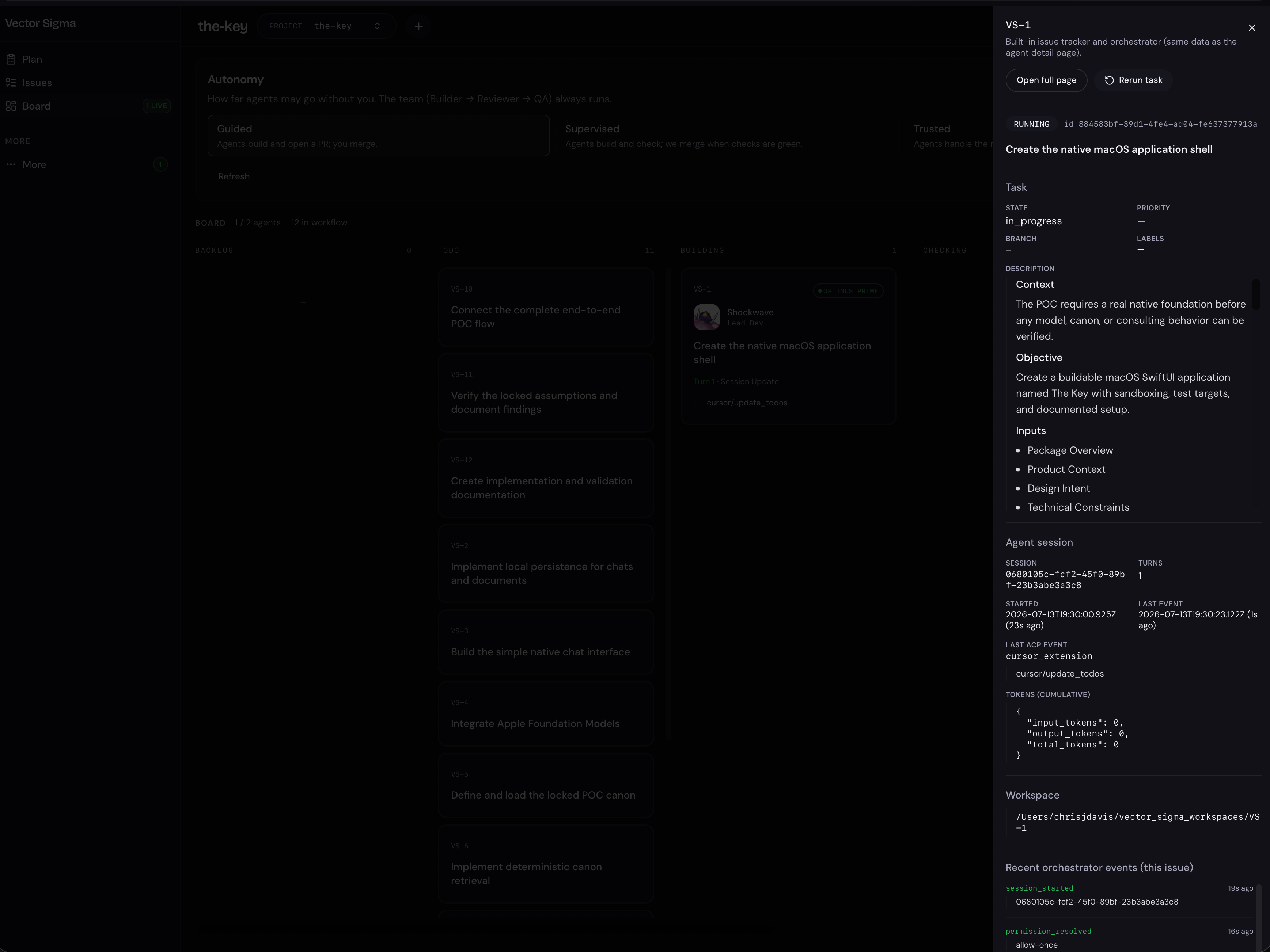Open card VS-12 Create implementation and validation documentation
1270x952 pixels.
point(545,479)
